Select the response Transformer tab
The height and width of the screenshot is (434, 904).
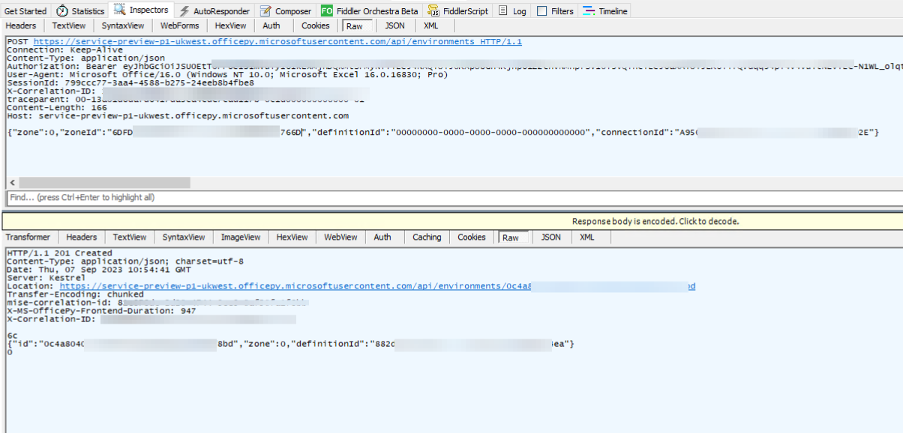point(28,237)
